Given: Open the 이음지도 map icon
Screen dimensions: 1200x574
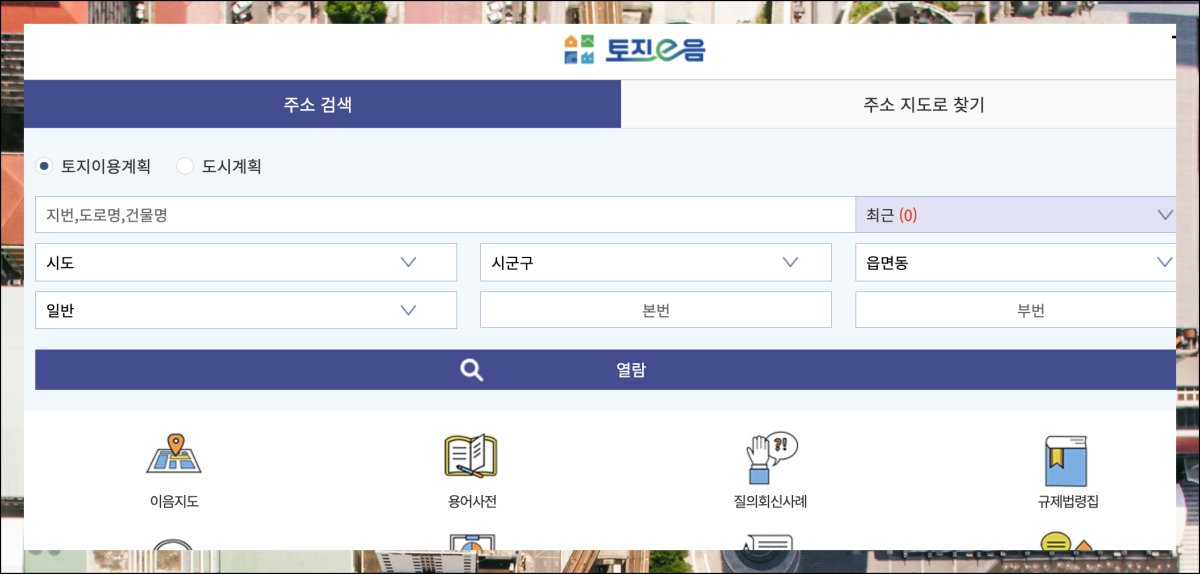Looking at the screenshot, I should coord(174,455).
